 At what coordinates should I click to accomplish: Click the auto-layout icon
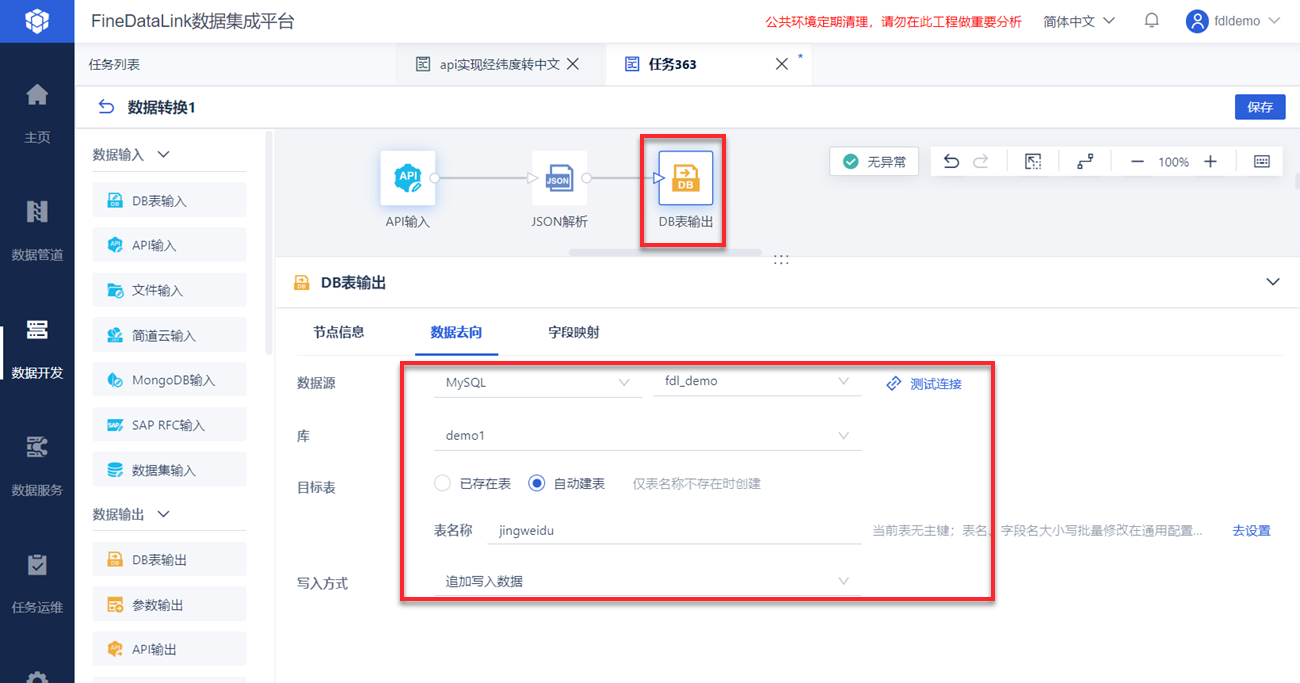click(1085, 161)
